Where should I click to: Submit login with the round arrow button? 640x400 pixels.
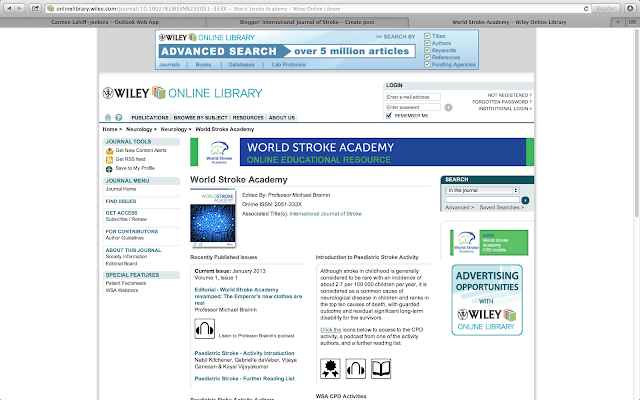[448, 108]
